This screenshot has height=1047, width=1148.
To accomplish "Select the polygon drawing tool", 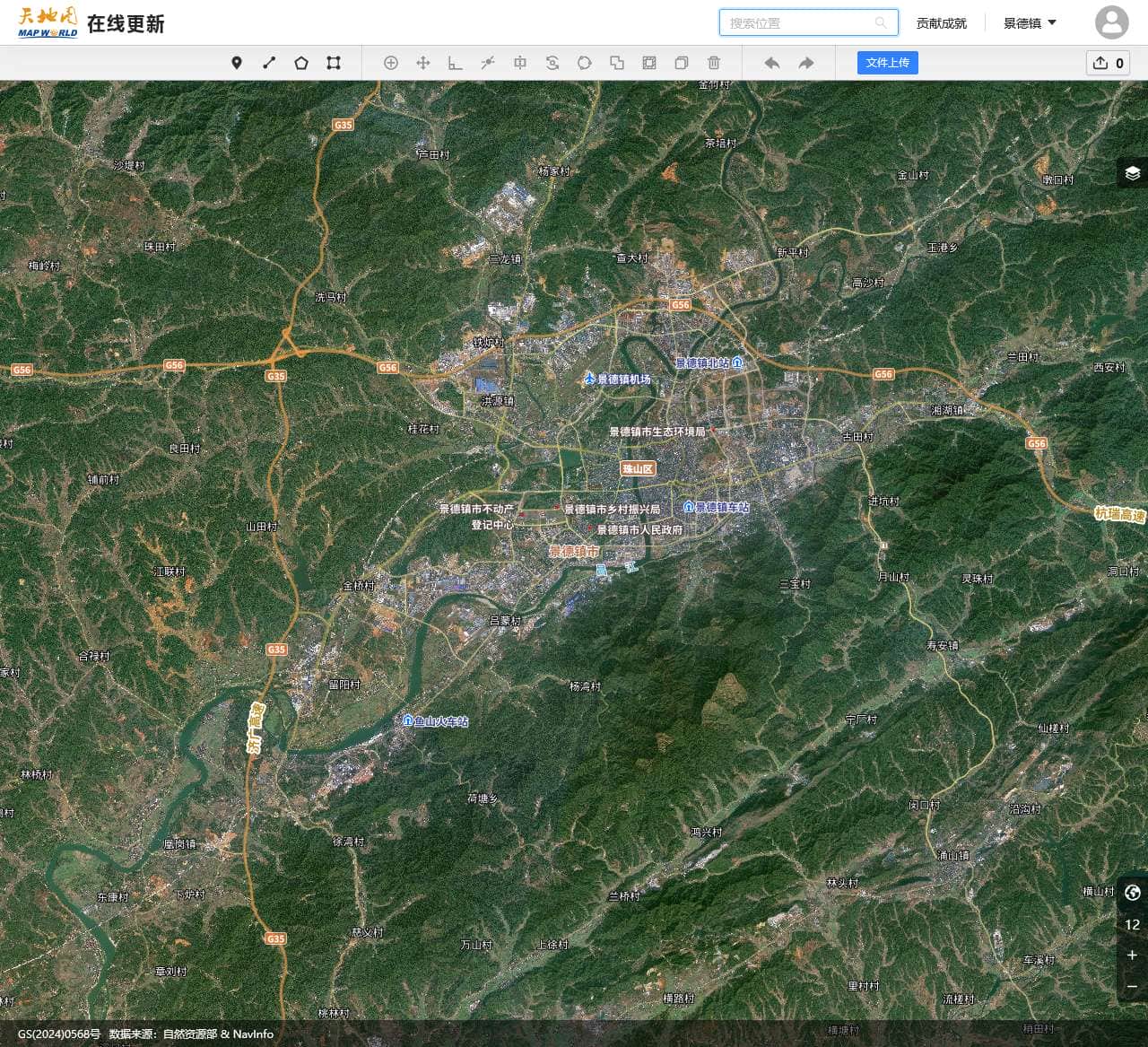I will click(301, 63).
